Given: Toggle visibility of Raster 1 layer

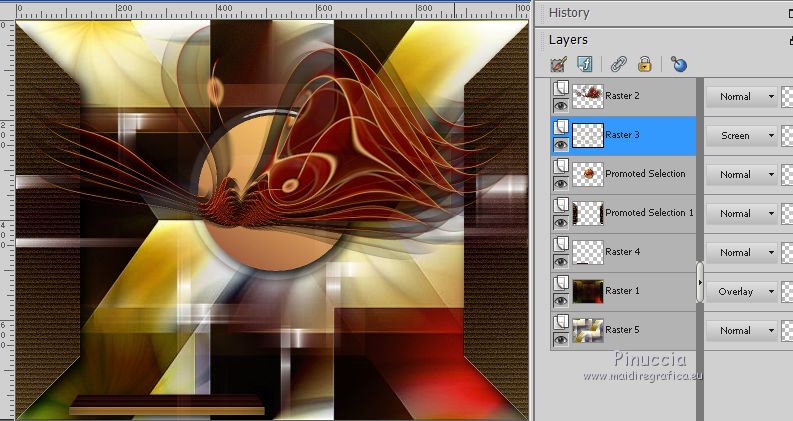Looking at the screenshot, I should [560, 301].
